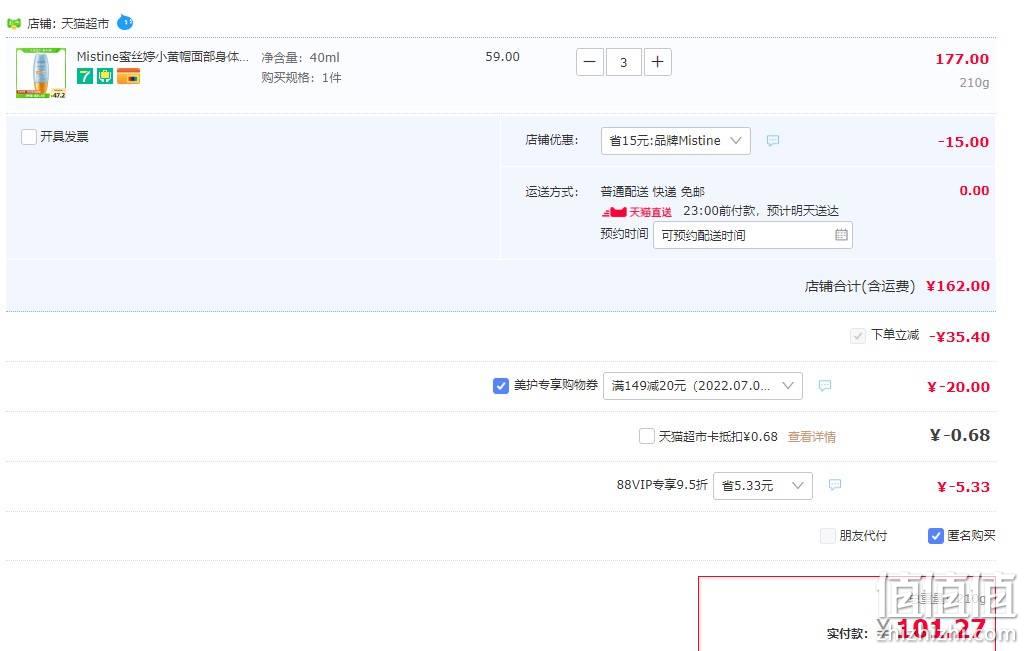Toggle the 下单立减 checkbox

[857, 336]
